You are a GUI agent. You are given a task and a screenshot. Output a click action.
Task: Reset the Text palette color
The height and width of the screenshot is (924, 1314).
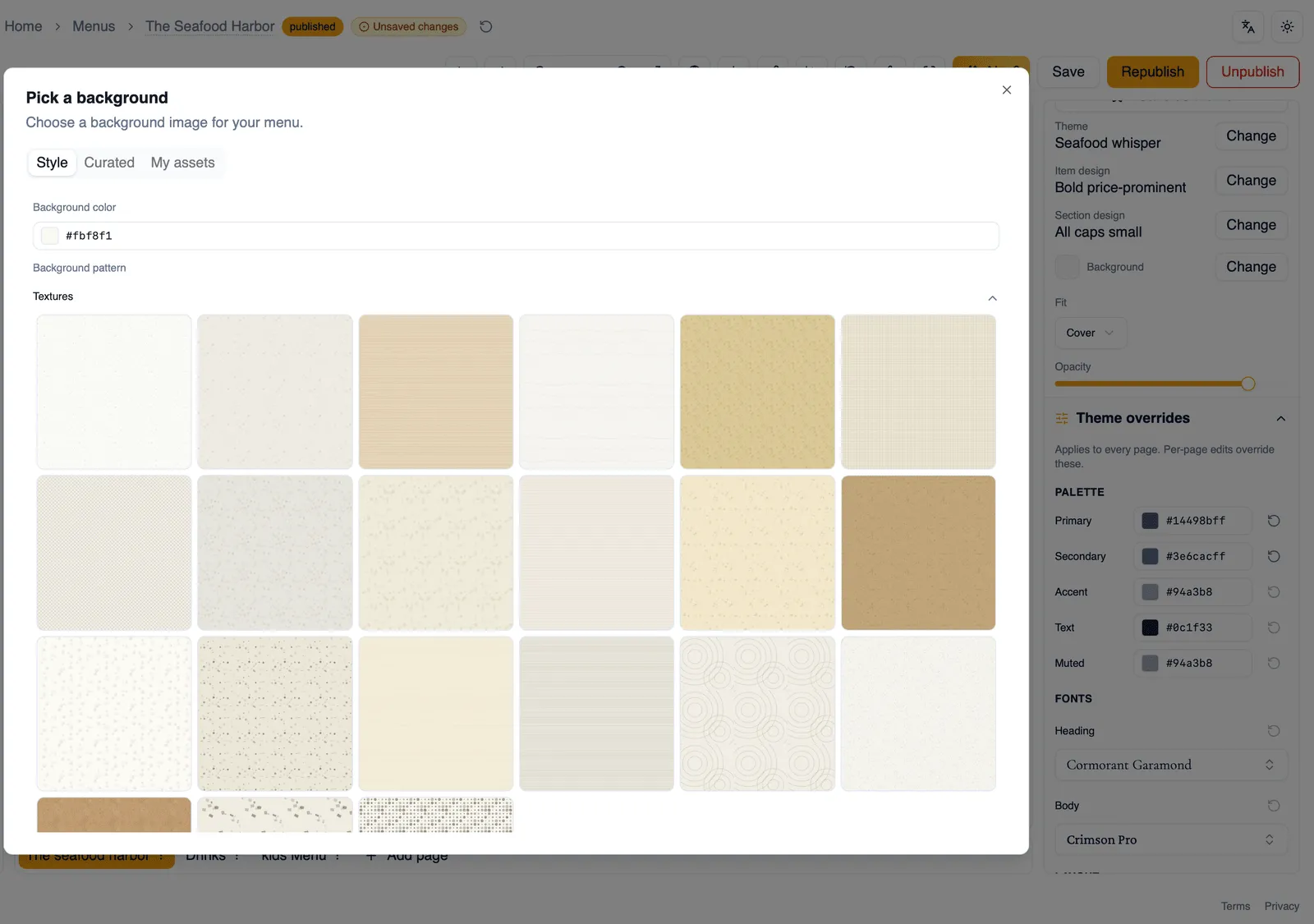click(1274, 627)
